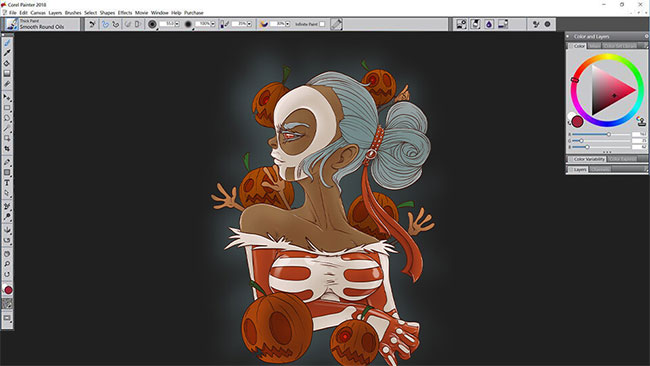Select the Dropper tool in the toolbox
650x366 pixels.
tap(7, 53)
